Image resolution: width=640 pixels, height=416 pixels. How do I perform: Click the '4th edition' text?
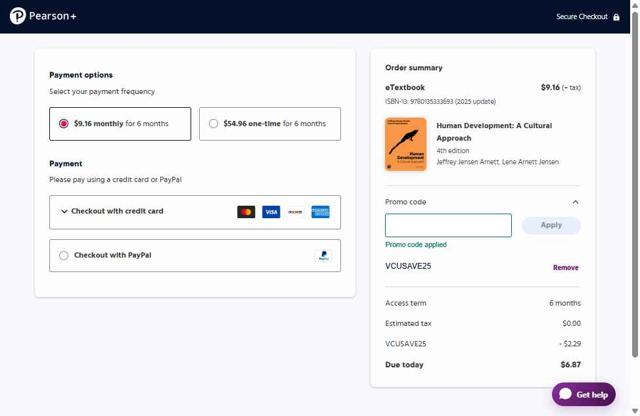453,151
